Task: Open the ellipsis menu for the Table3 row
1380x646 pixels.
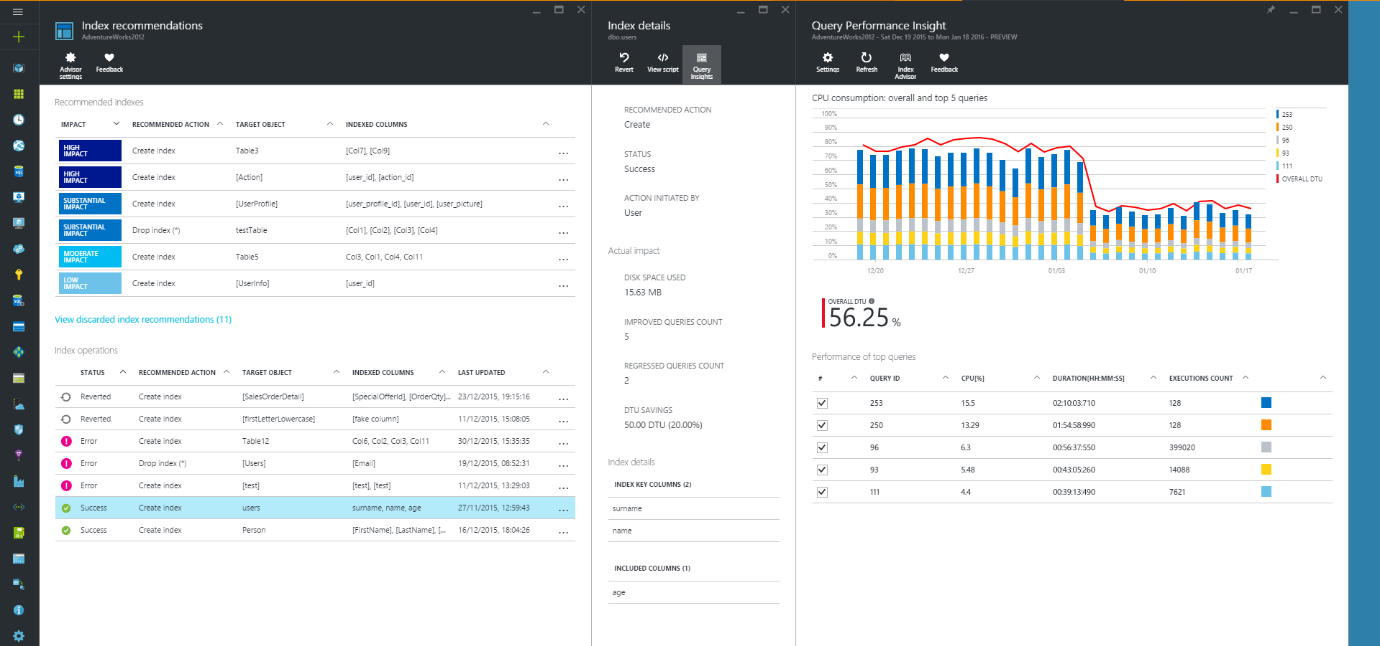Action: click(563, 151)
